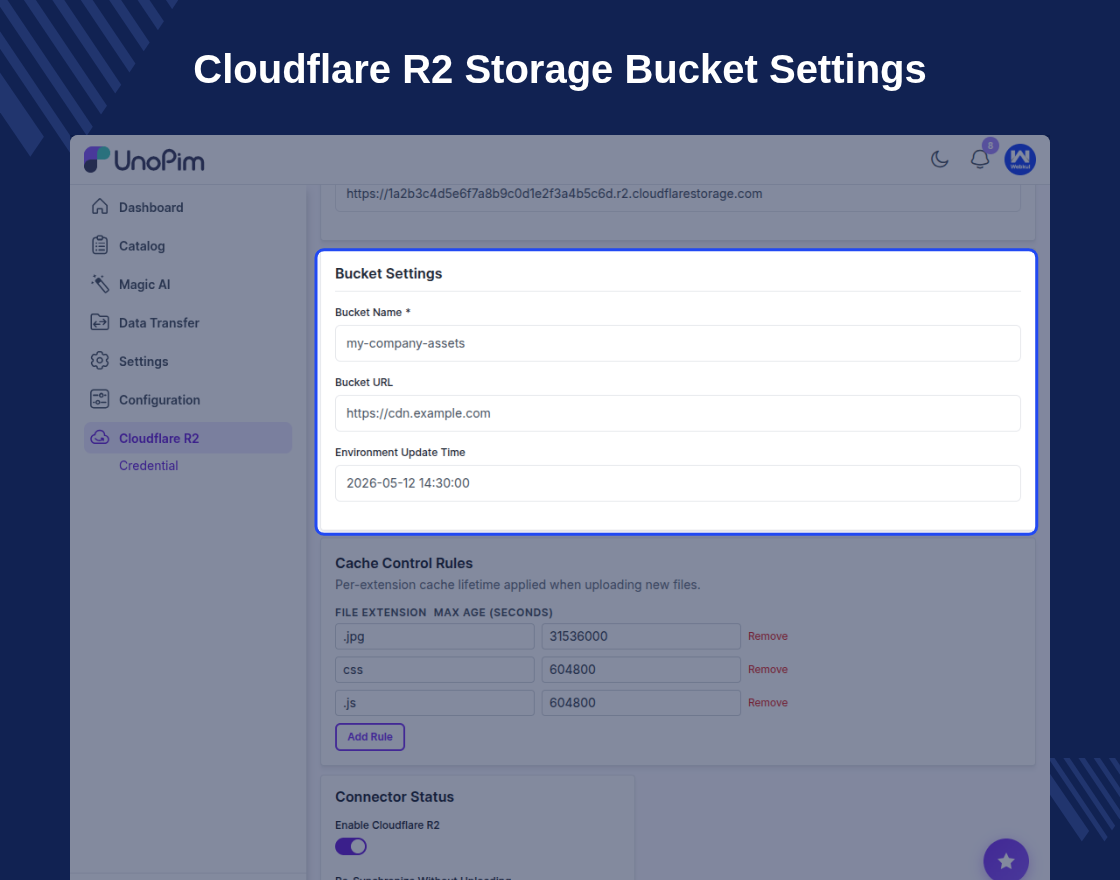Click the Configuration sliders icon
The image size is (1120, 880).
point(100,399)
